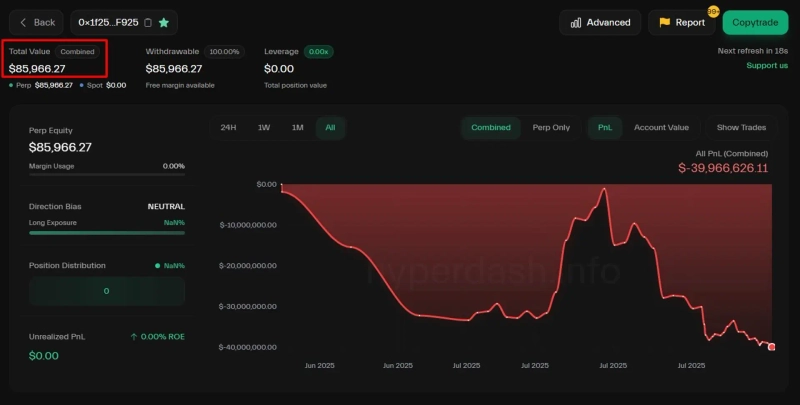Viewport: 800px width, 405px height.
Task: Switch chart to Account Value
Action: (x=661, y=127)
